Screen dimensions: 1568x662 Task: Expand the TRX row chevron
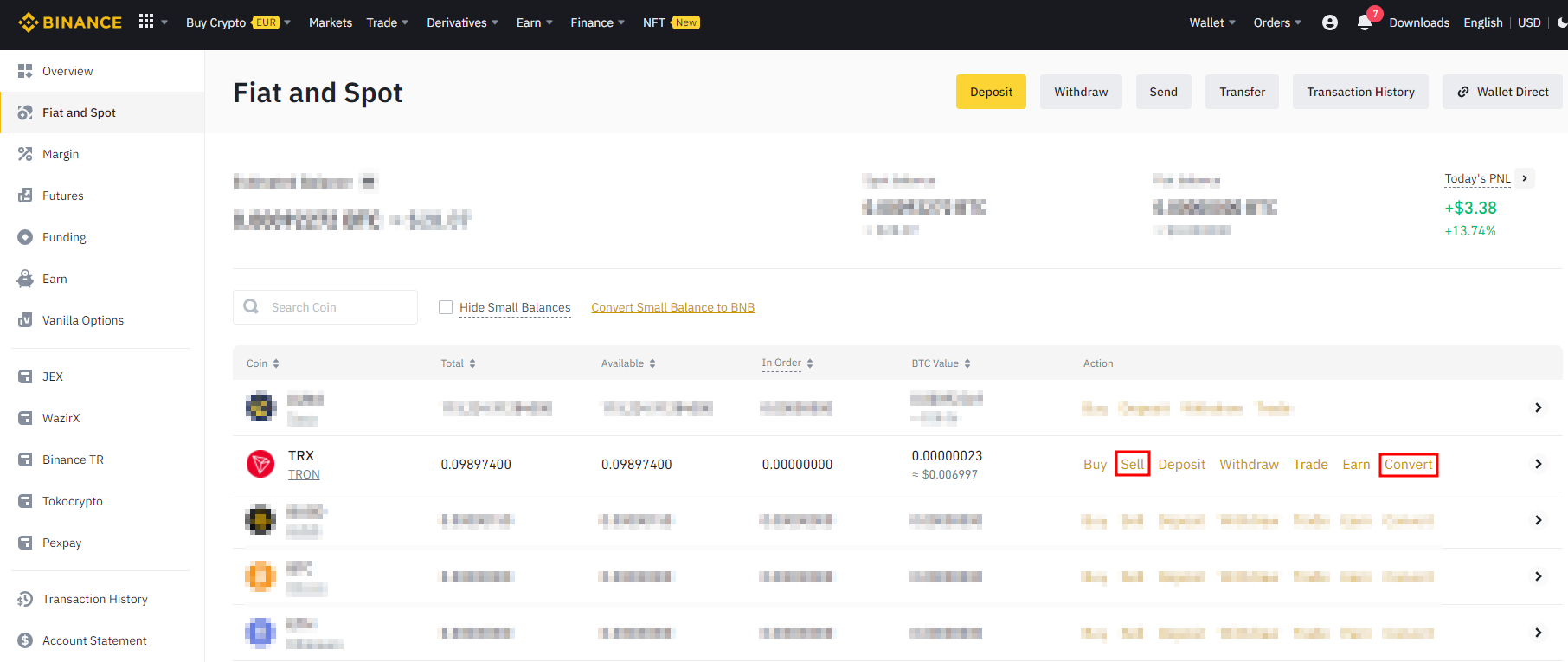coord(1539,464)
